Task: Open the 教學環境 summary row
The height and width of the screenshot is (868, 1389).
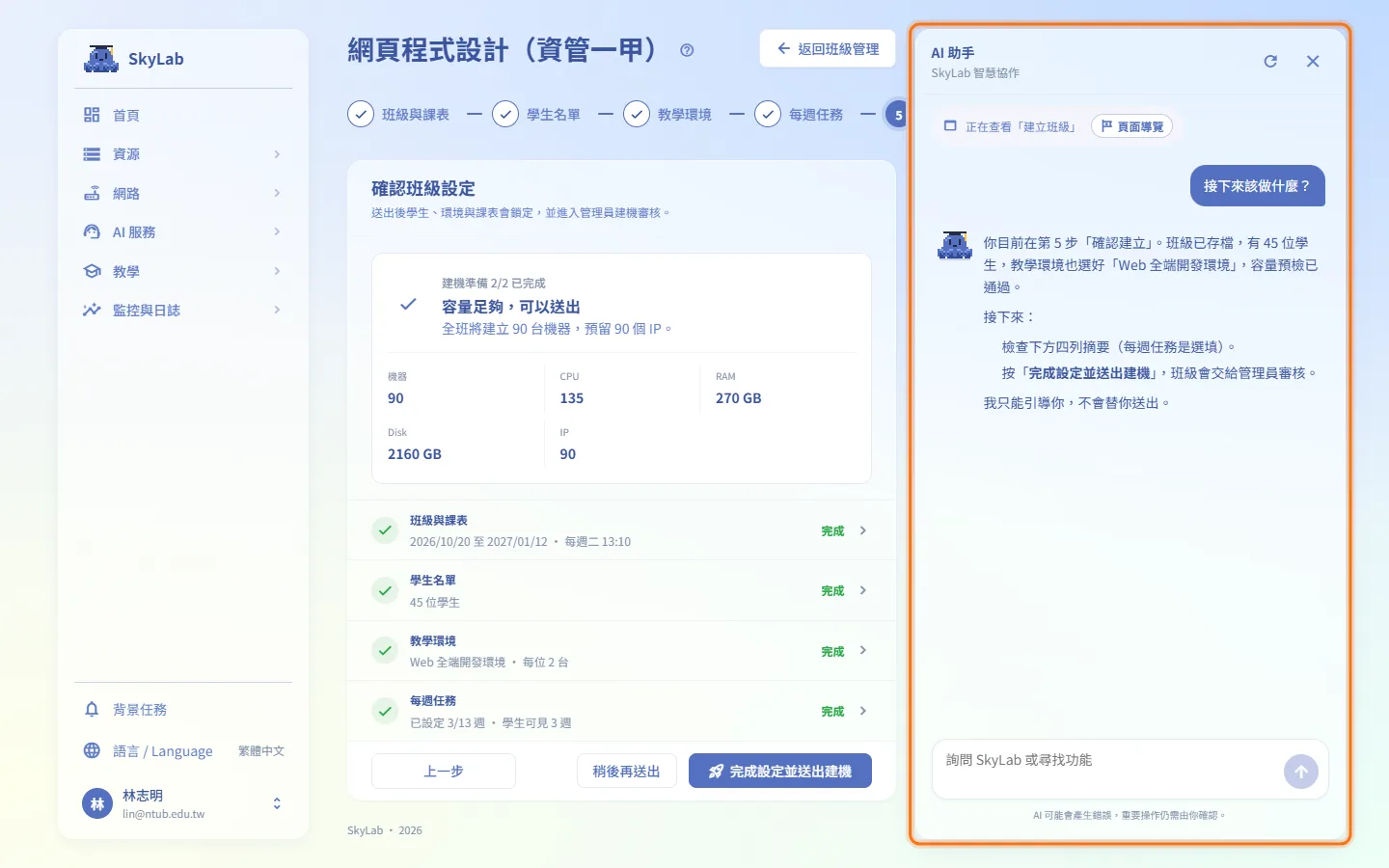Action: point(621,651)
